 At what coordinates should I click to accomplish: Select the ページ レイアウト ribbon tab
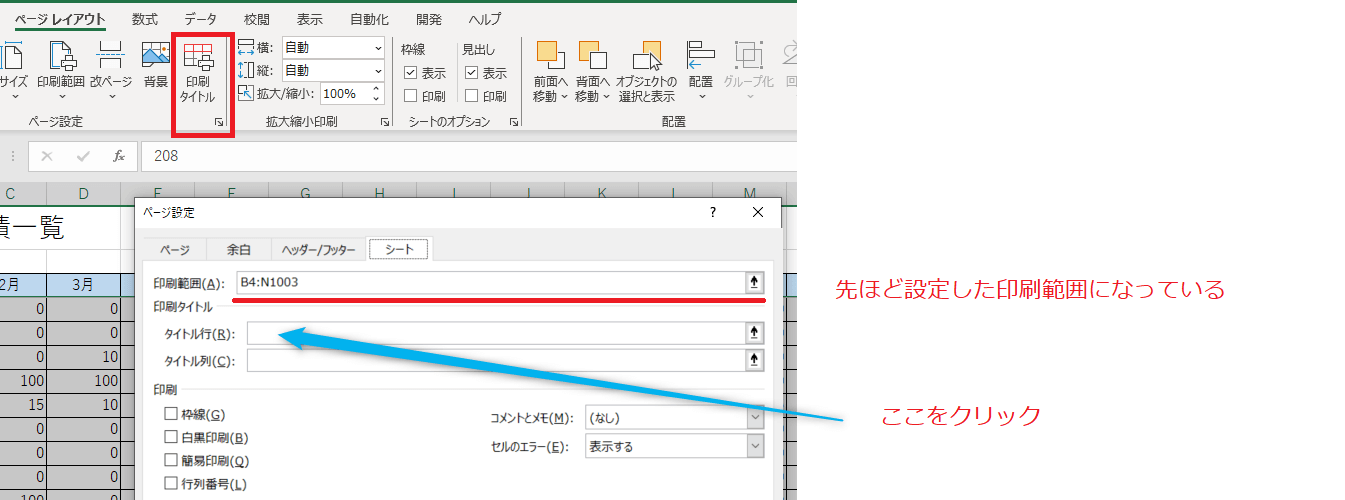pyautogui.click(x=60, y=19)
